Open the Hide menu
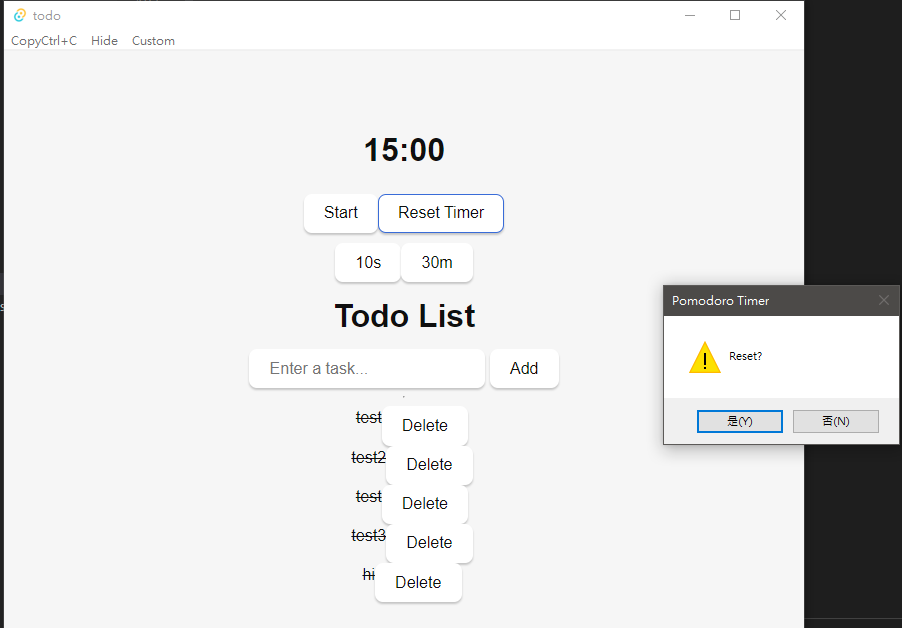This screenshot has height=628, width=902. tap(104, 41)
